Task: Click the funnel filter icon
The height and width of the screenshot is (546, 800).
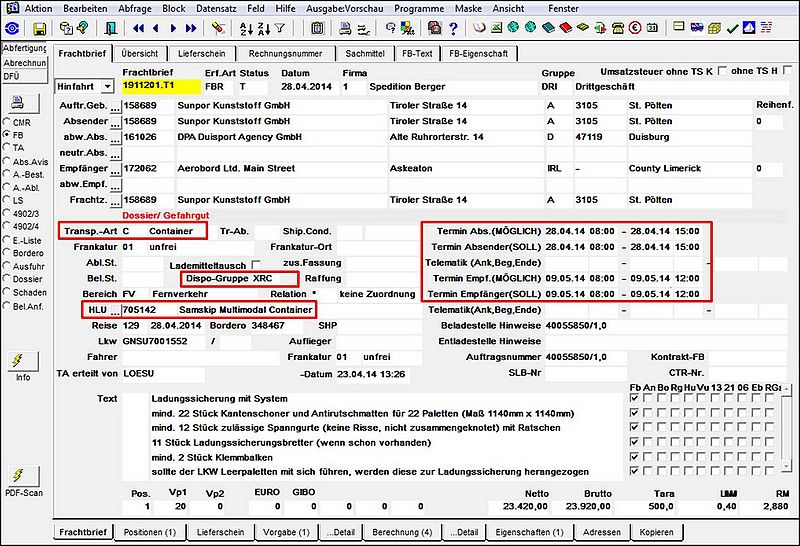Action: coord(280,28)
